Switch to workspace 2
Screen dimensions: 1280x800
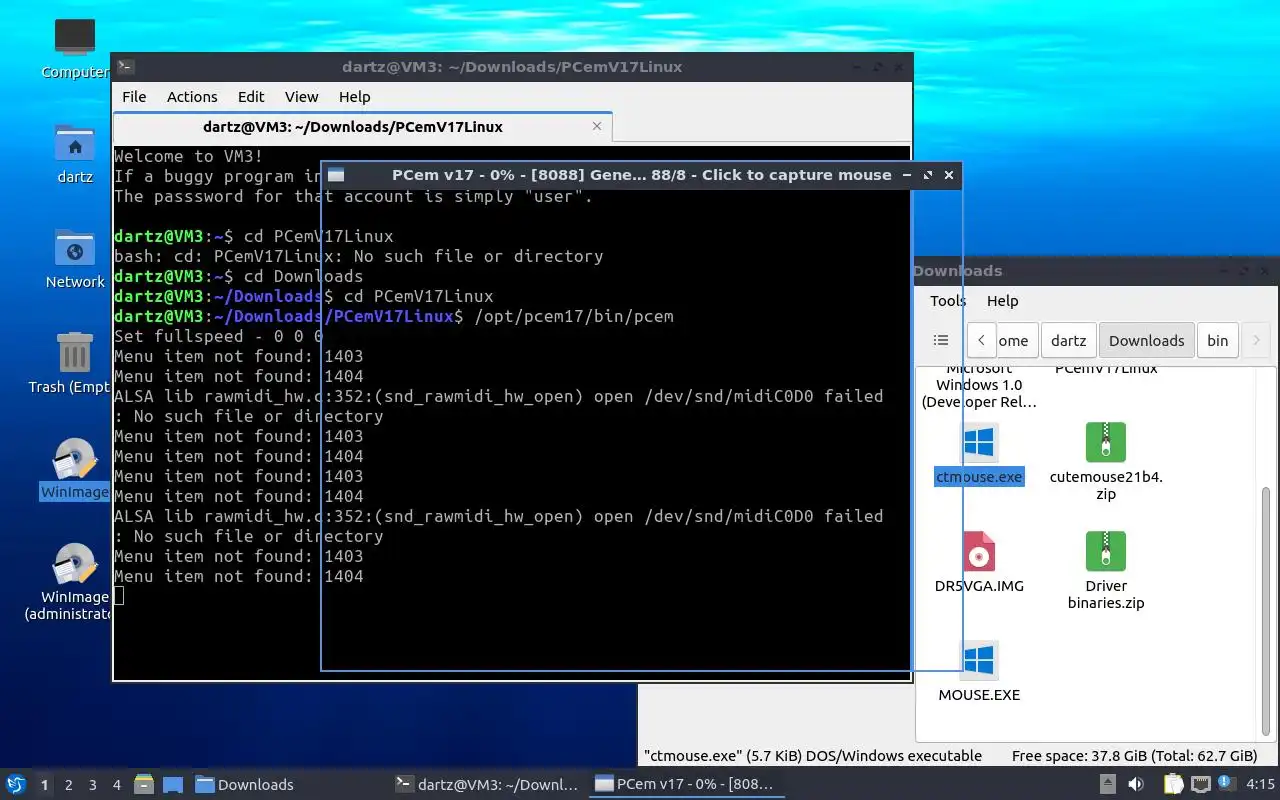(x=69, y=785)
